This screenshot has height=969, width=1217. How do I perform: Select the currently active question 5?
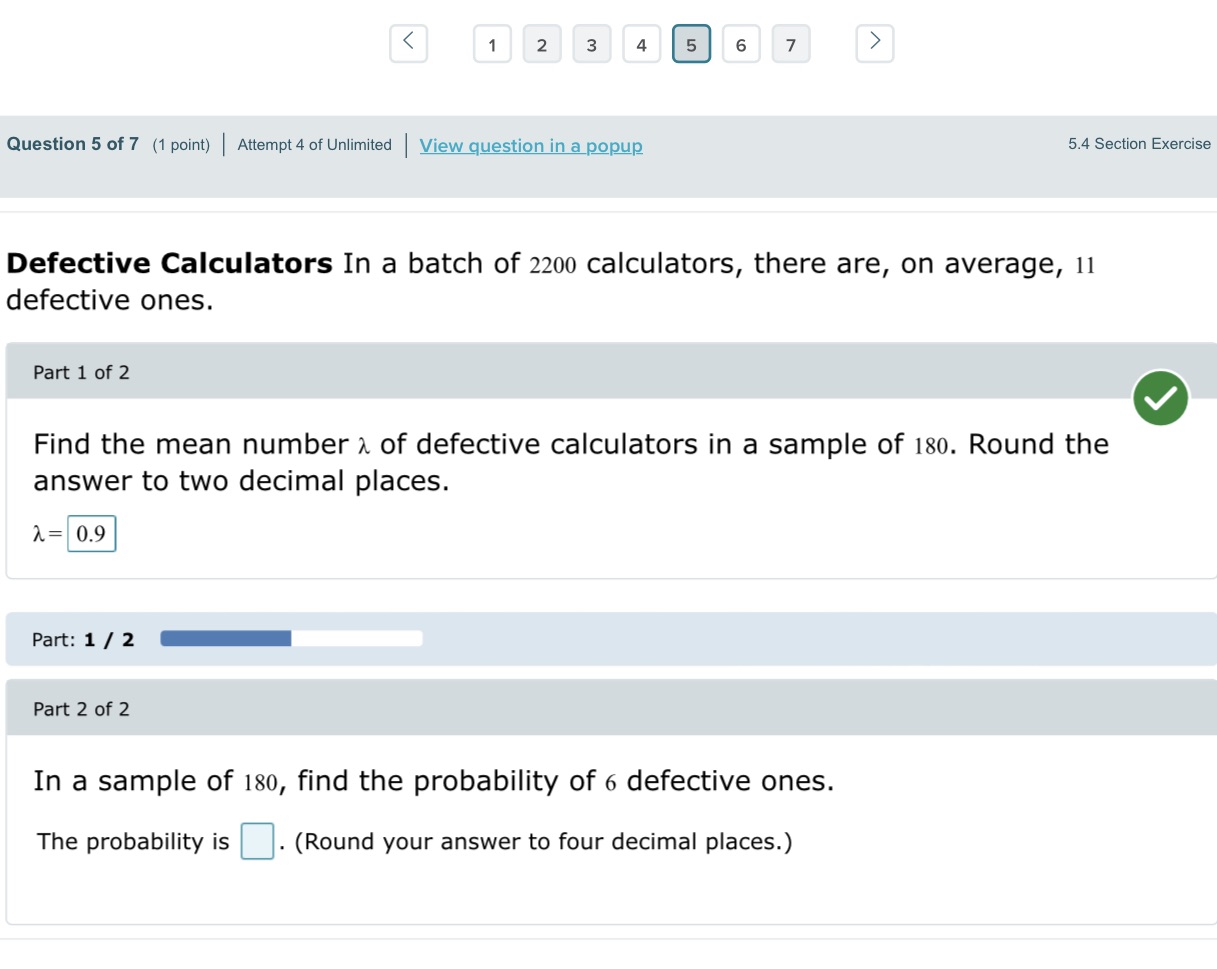[691, 45]
